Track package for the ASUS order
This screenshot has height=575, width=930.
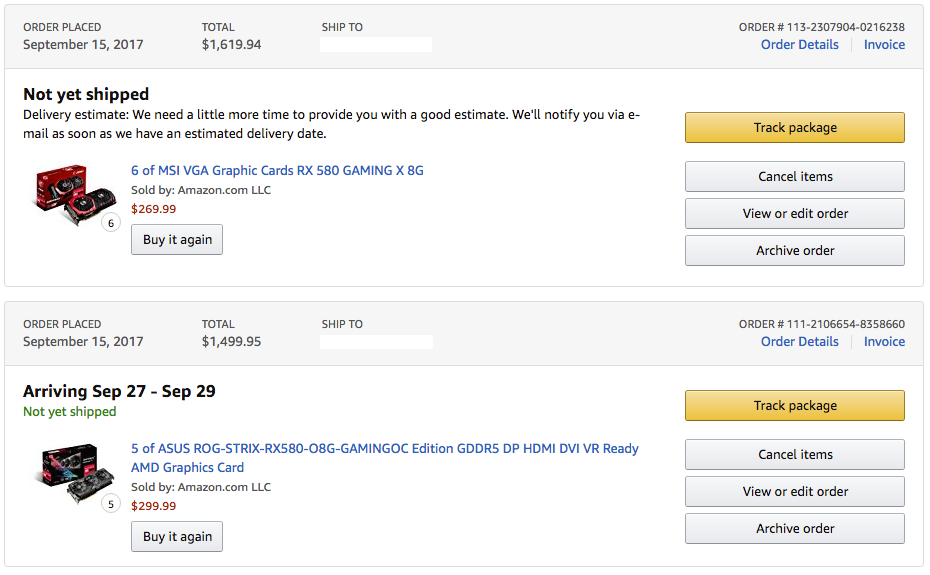coord(795,406)
